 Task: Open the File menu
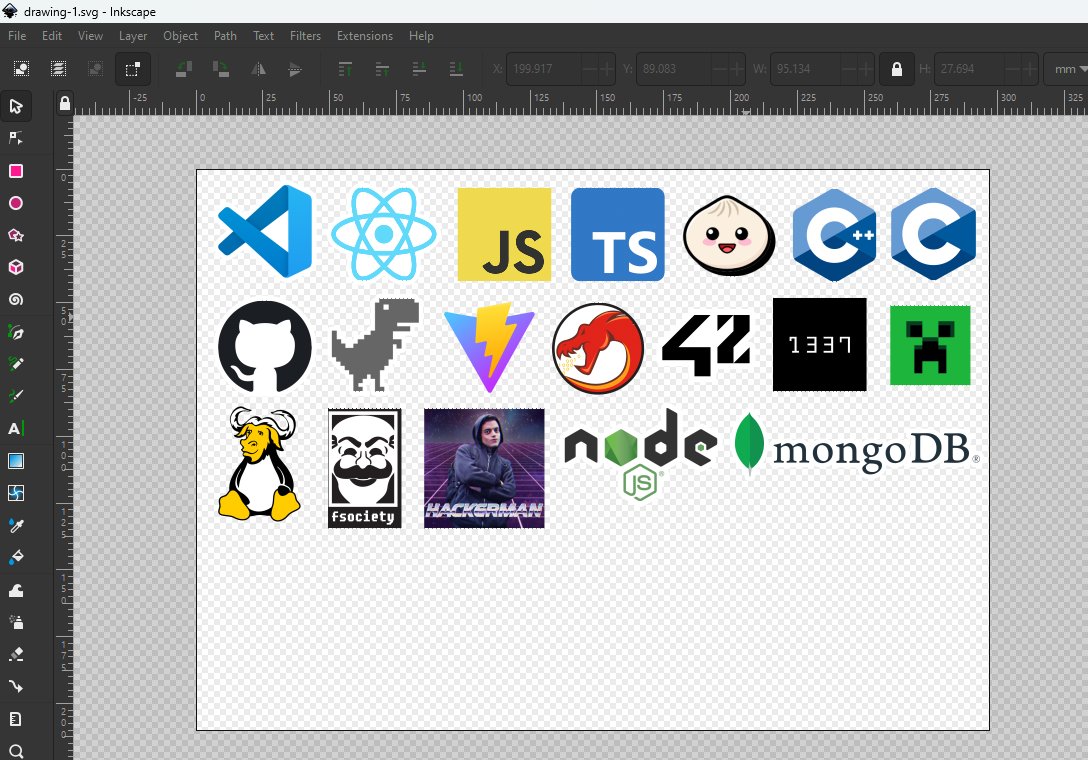click(x=17, y=35)
